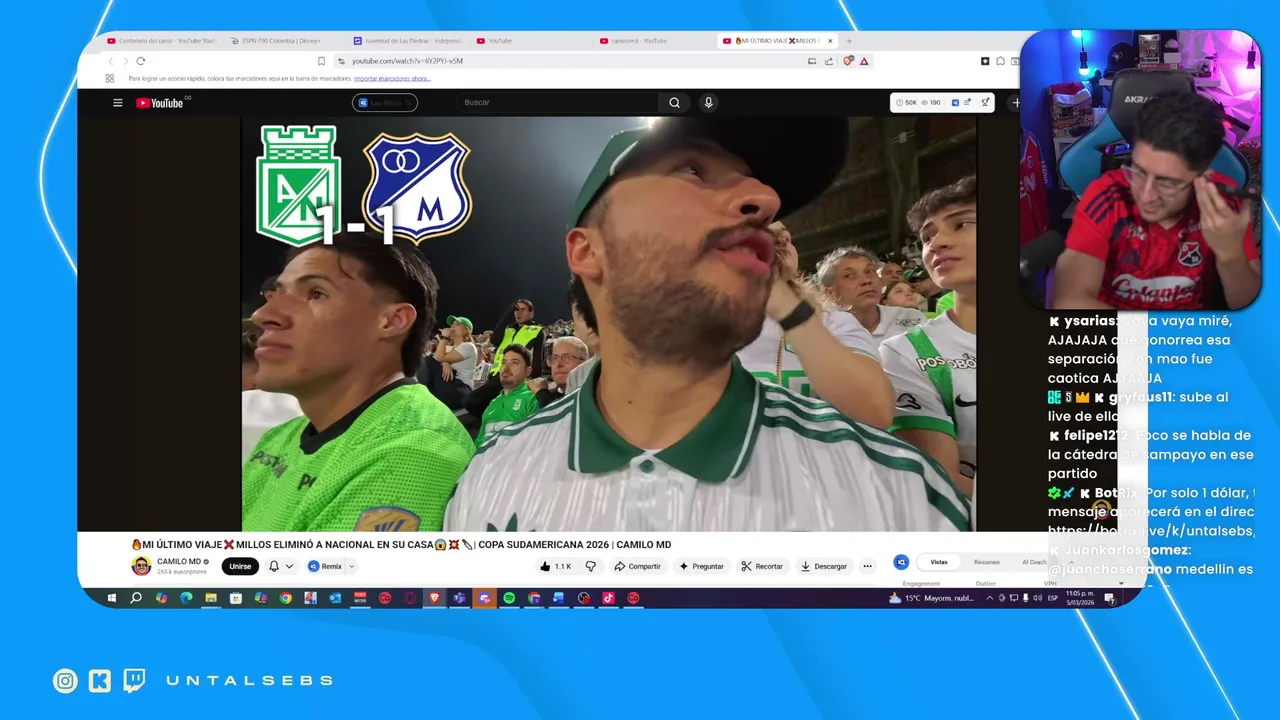This screenshot has height=720, width=1280.
Task: Like the video showing 1.1 K
Action: [x=555, y=566]
